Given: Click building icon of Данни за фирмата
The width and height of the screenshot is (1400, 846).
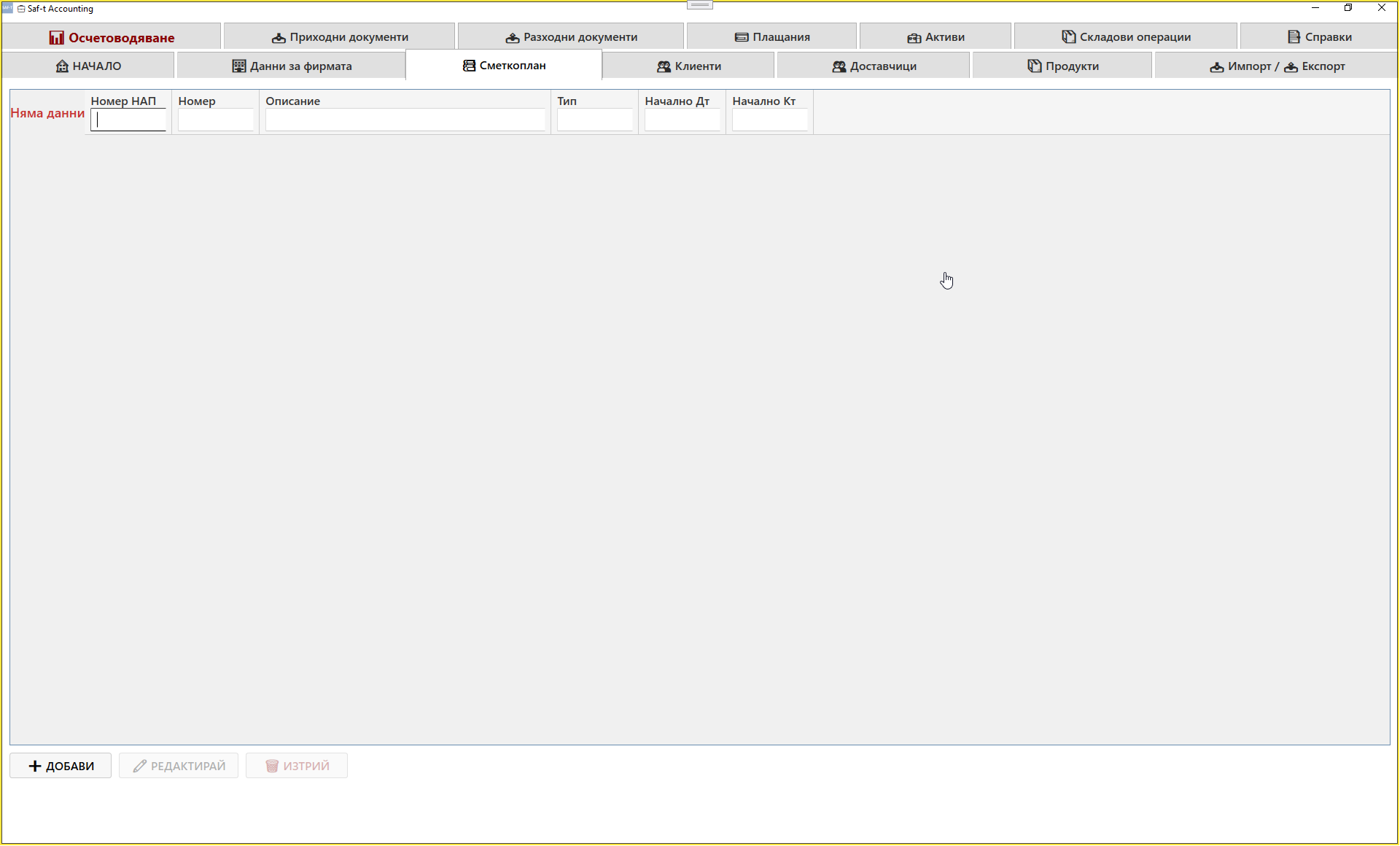Looking at the screenshot, I should (239, 66).
